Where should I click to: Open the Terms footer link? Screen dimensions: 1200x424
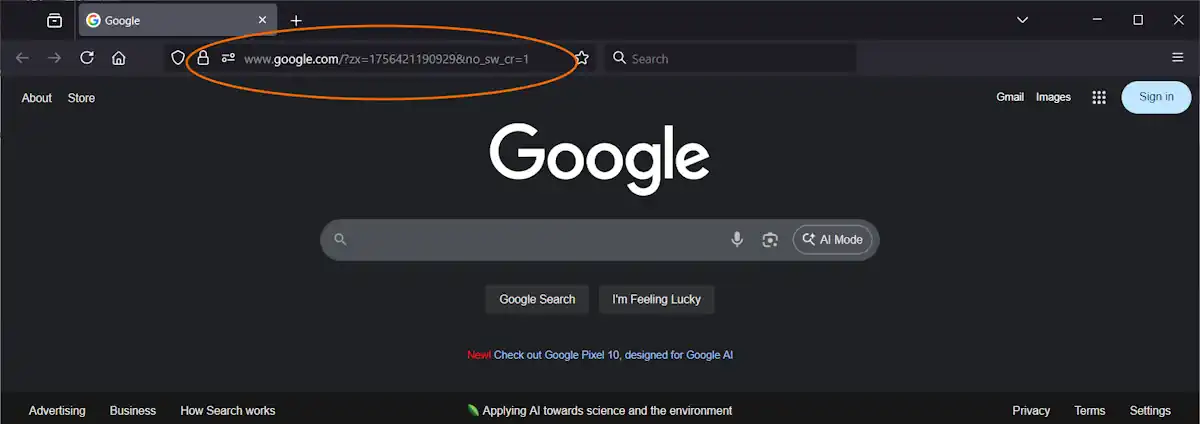(x=1090, y=411)
